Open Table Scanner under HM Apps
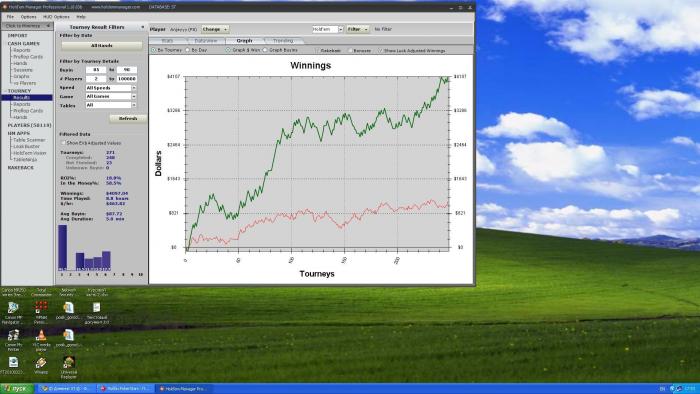 (x=29, y=140)
